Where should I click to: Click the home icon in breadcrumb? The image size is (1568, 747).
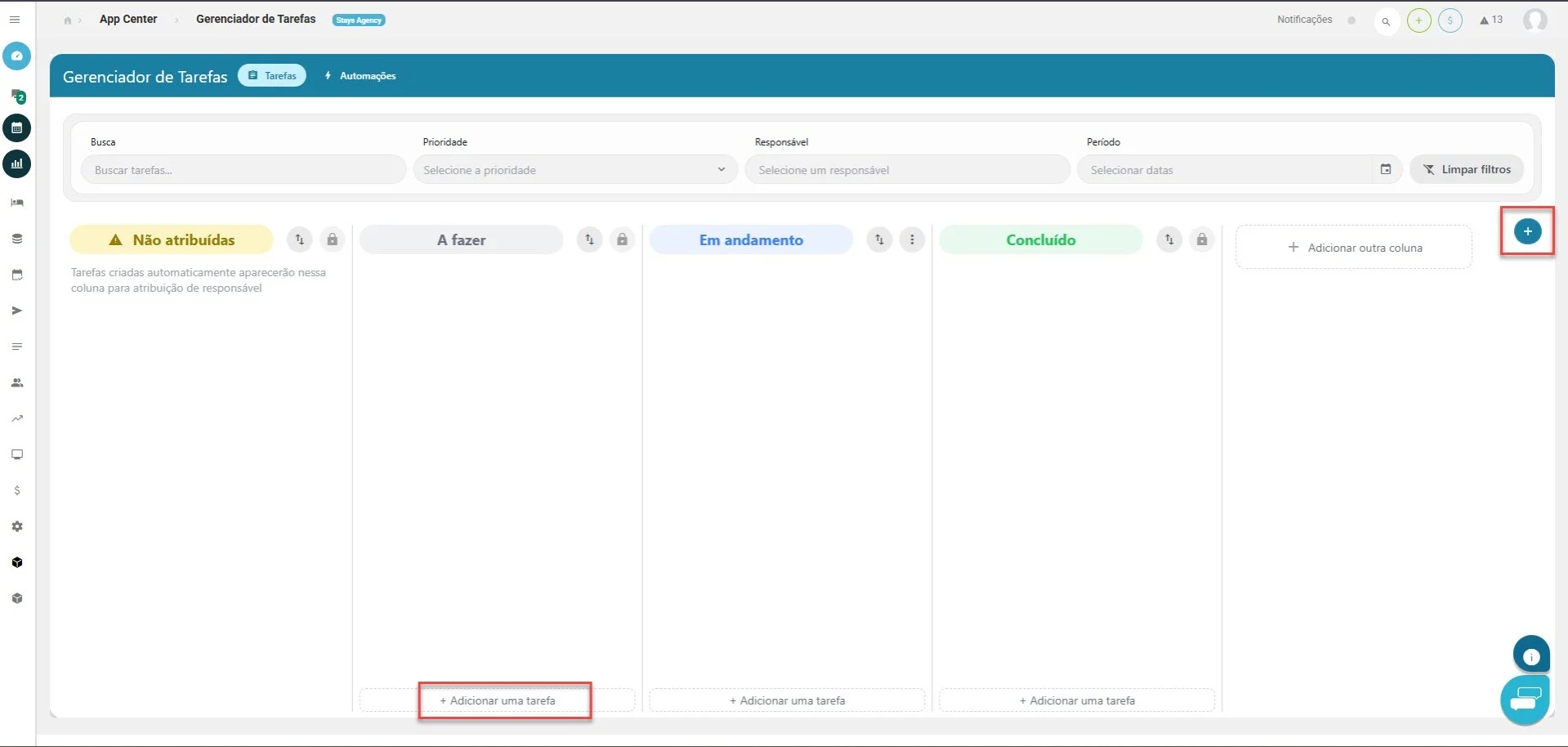pos(68,20)
